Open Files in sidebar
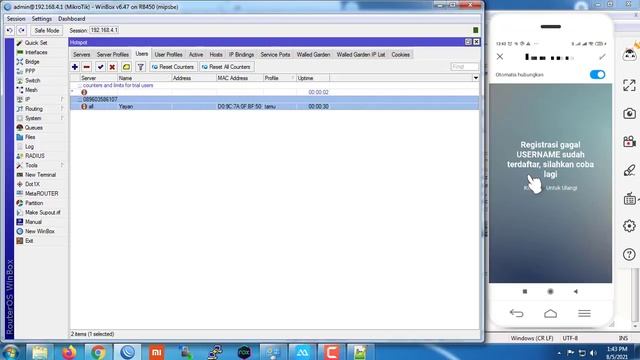640x360 pixels. [30, 137]
